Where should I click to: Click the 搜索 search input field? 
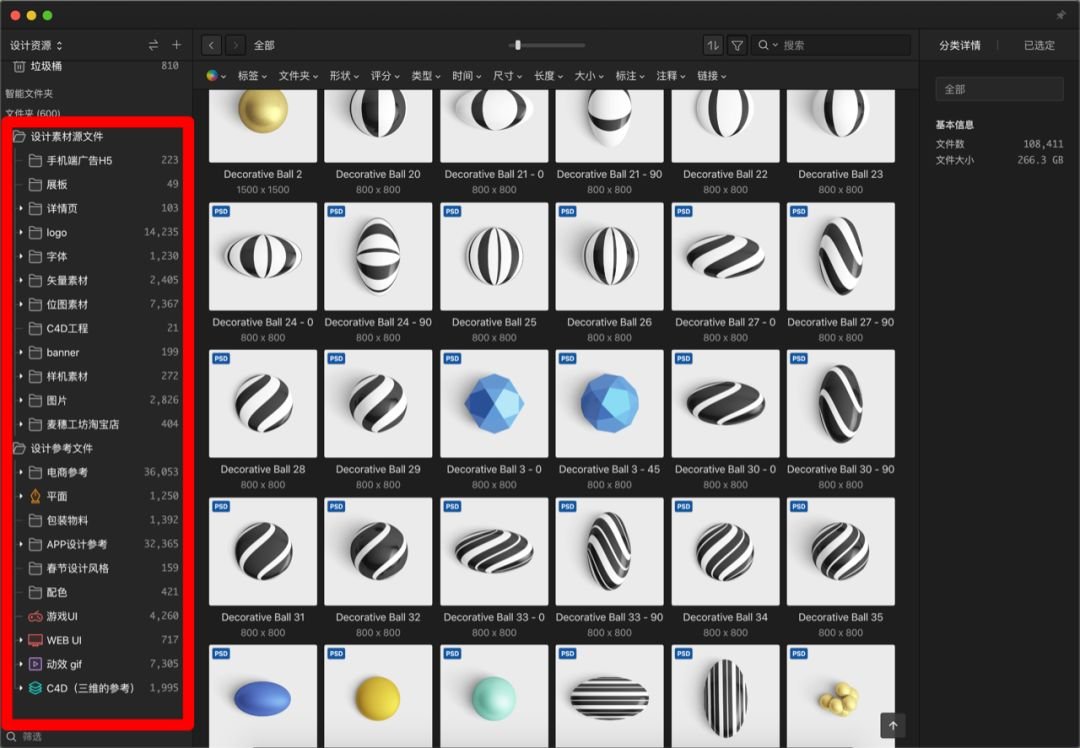pos(830,45)
